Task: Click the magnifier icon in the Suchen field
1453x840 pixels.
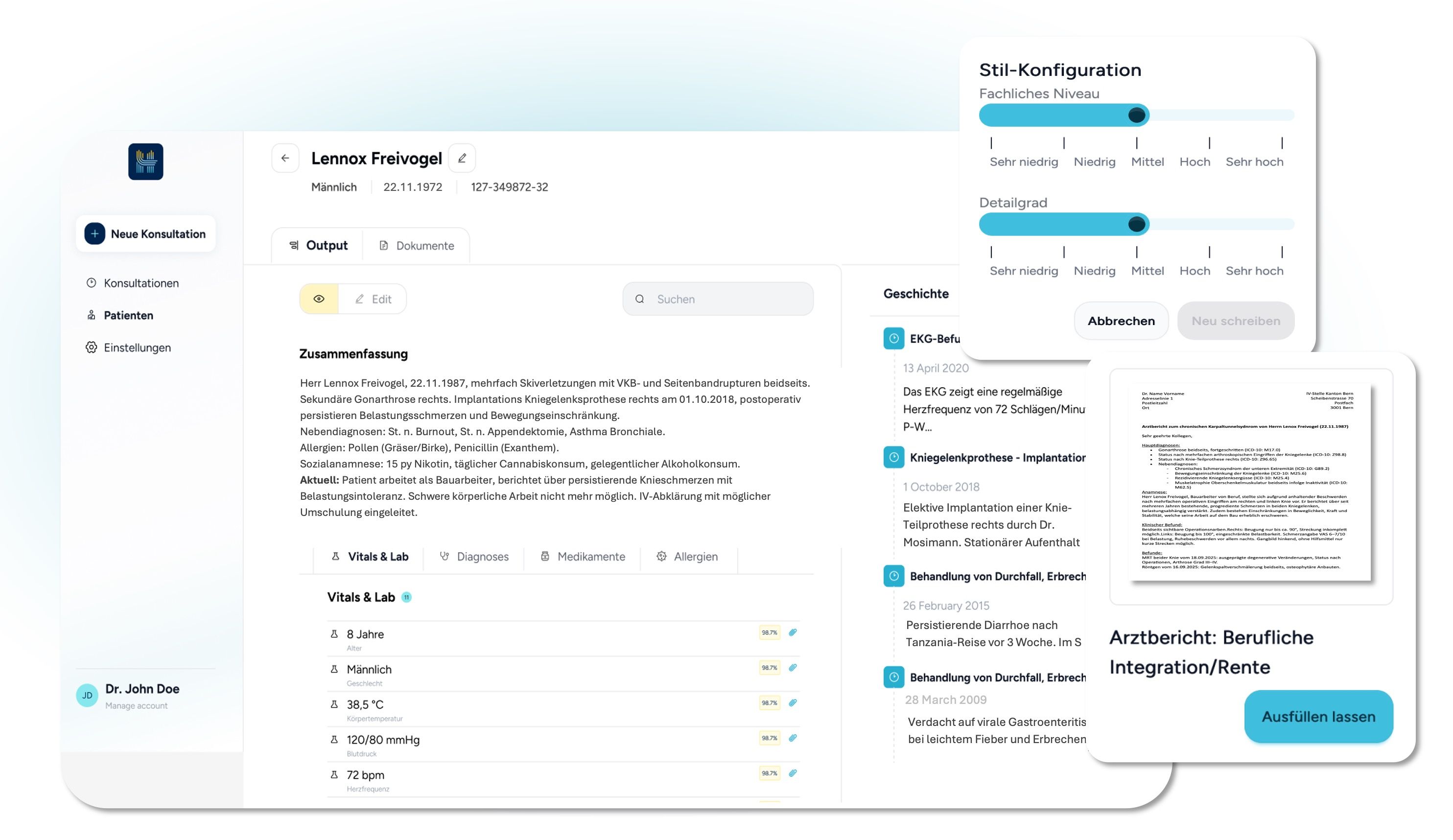Action: tap(640, 299)
